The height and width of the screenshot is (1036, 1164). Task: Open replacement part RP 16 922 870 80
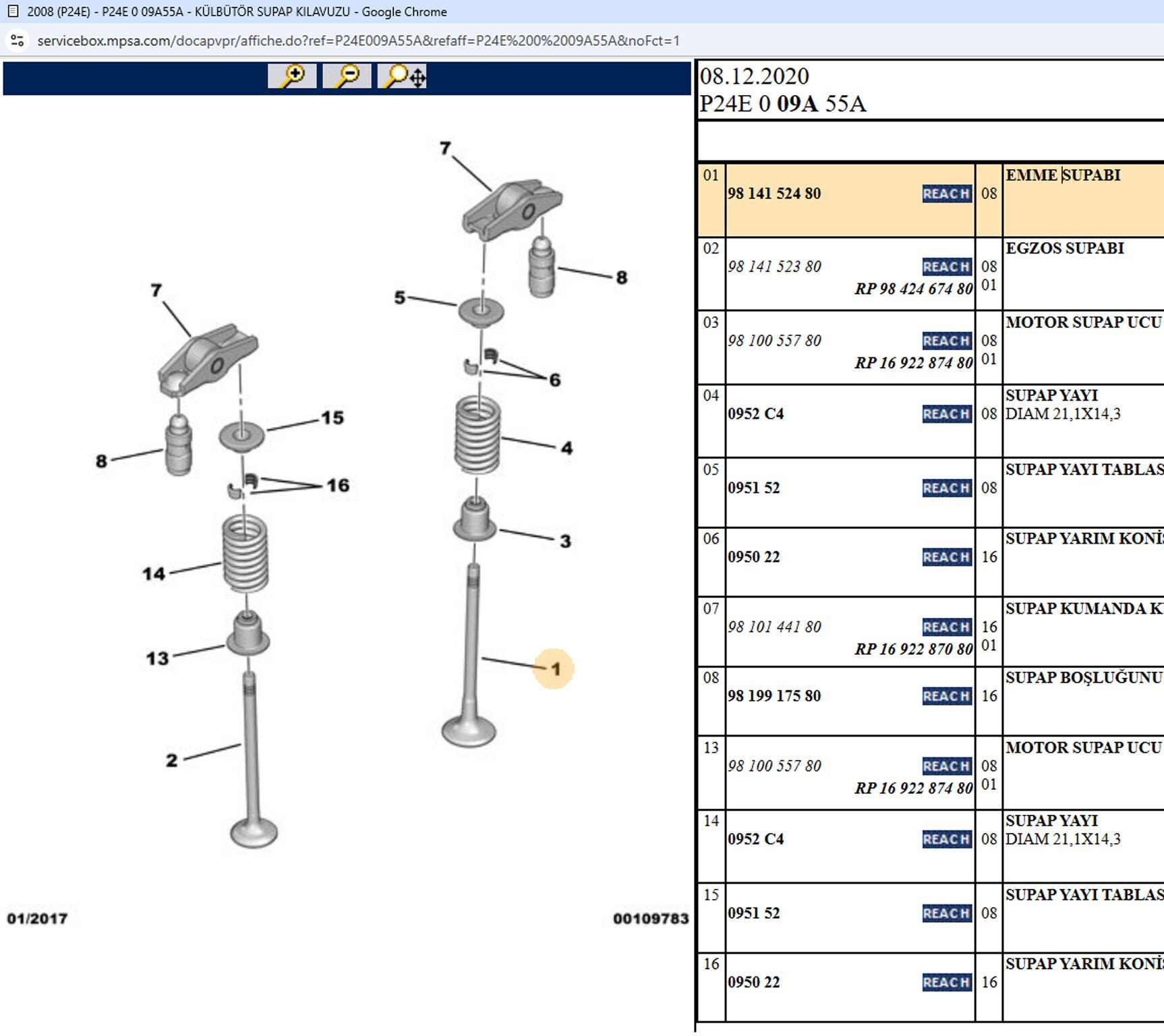coord(913,649)
